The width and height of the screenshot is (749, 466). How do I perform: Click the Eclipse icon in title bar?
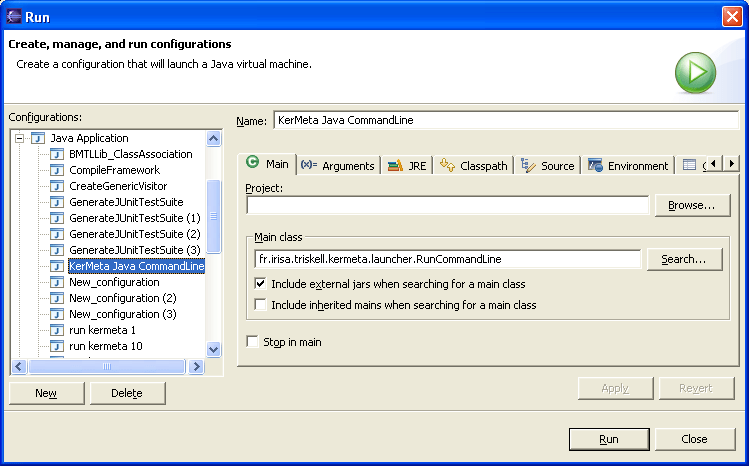14,17
